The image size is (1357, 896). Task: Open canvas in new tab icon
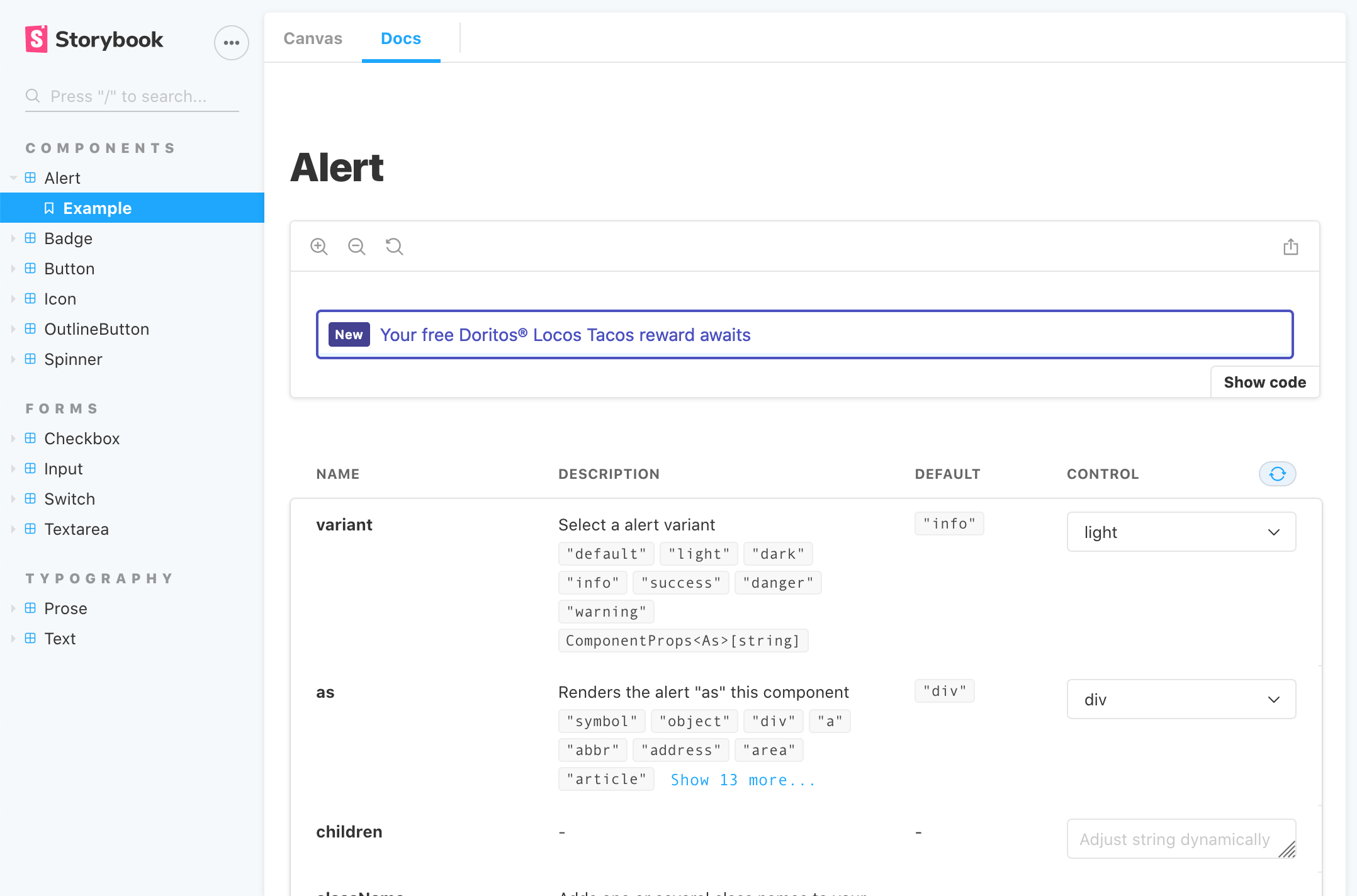click(1290, 247)
